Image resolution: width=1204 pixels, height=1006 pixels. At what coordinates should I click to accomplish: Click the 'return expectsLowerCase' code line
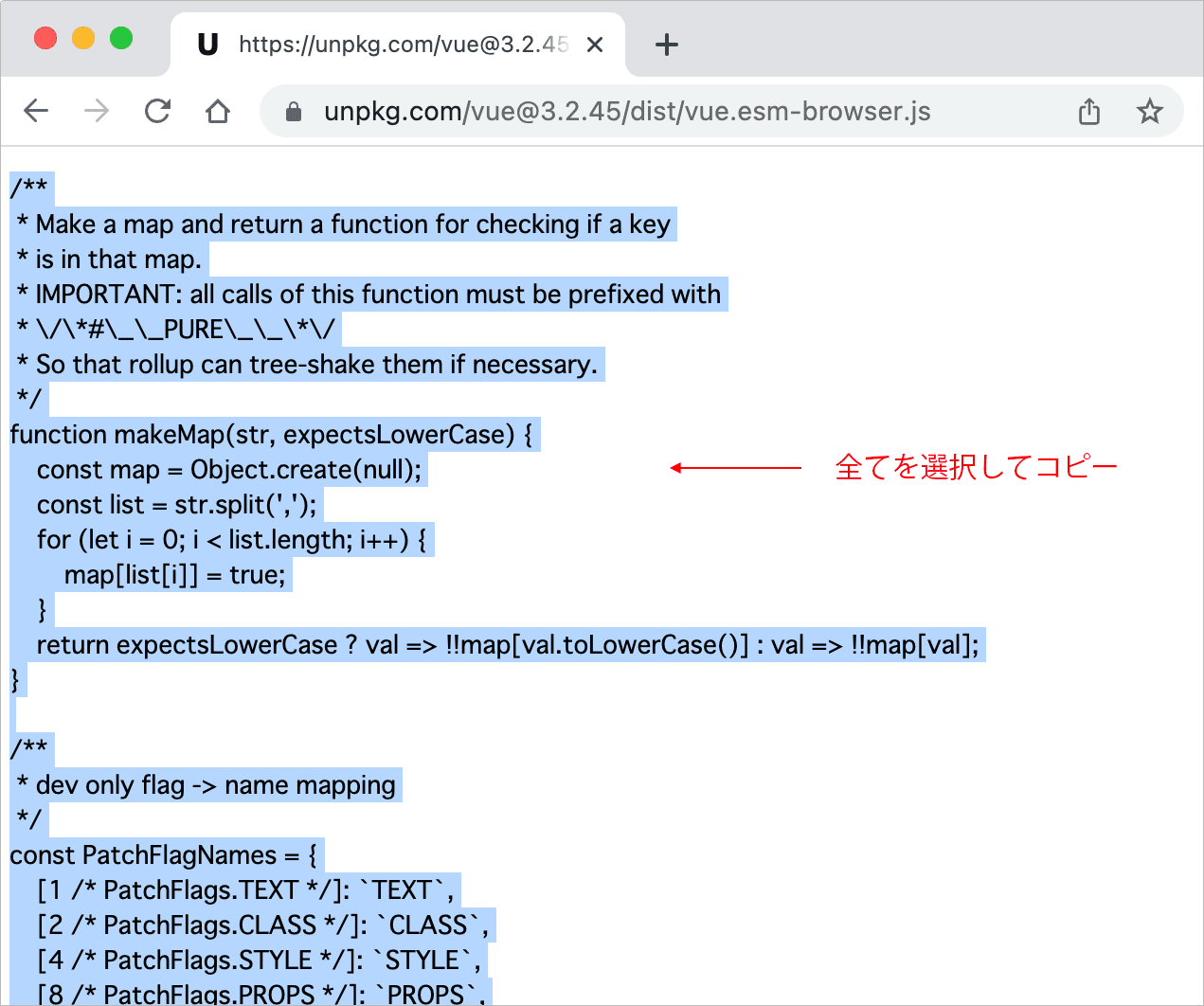pos(508,645)
